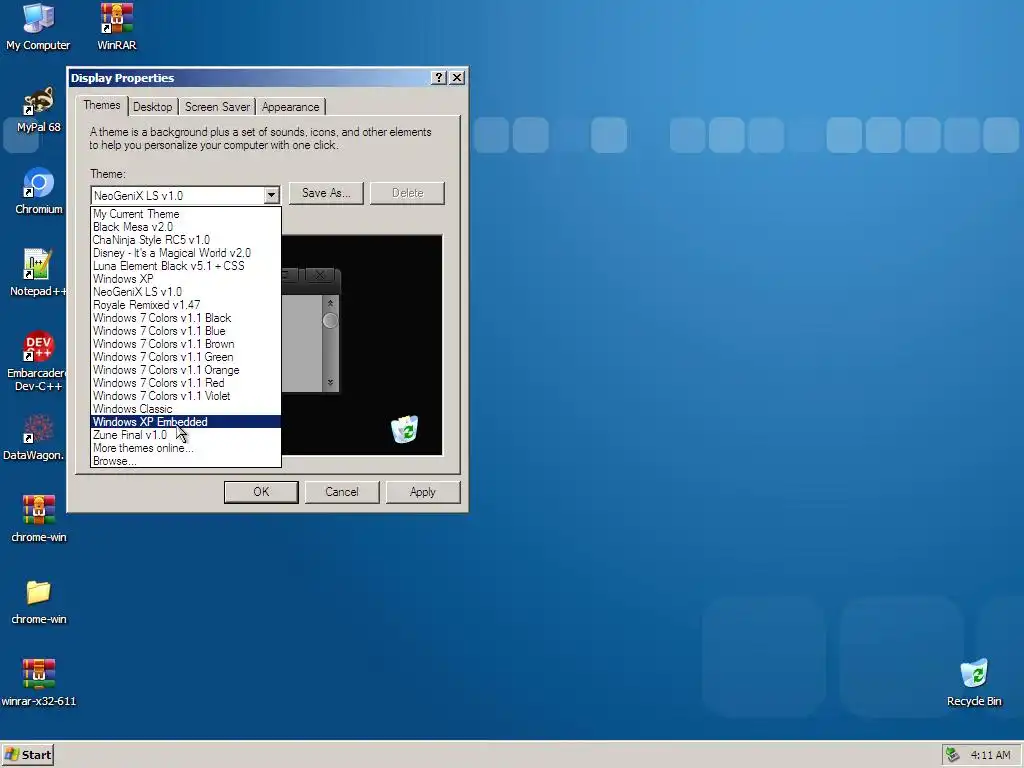Click the system tray network icon

953,755
